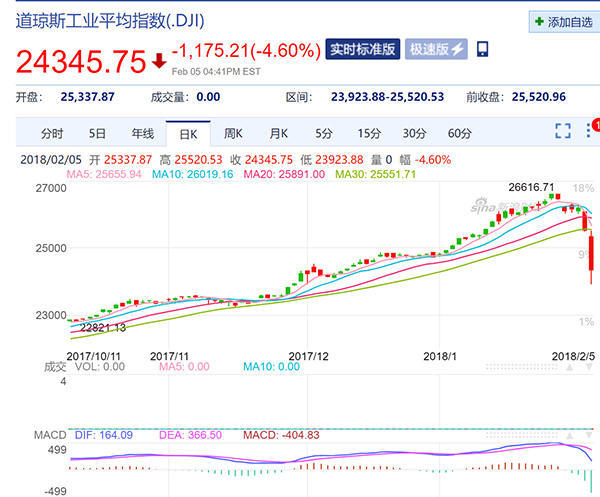
Task: Open the 分时 intraday chart tab
Action: point(52,134)
